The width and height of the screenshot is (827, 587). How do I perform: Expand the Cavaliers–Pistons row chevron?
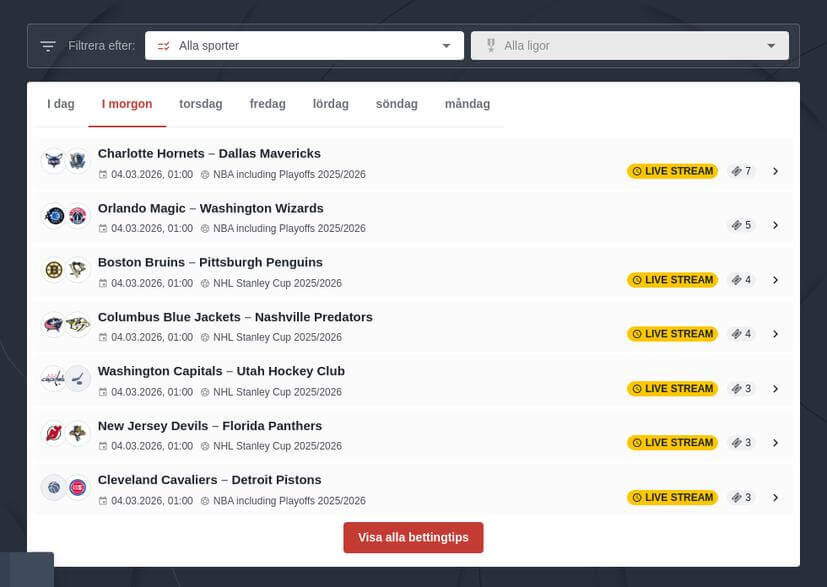point(775,497)
